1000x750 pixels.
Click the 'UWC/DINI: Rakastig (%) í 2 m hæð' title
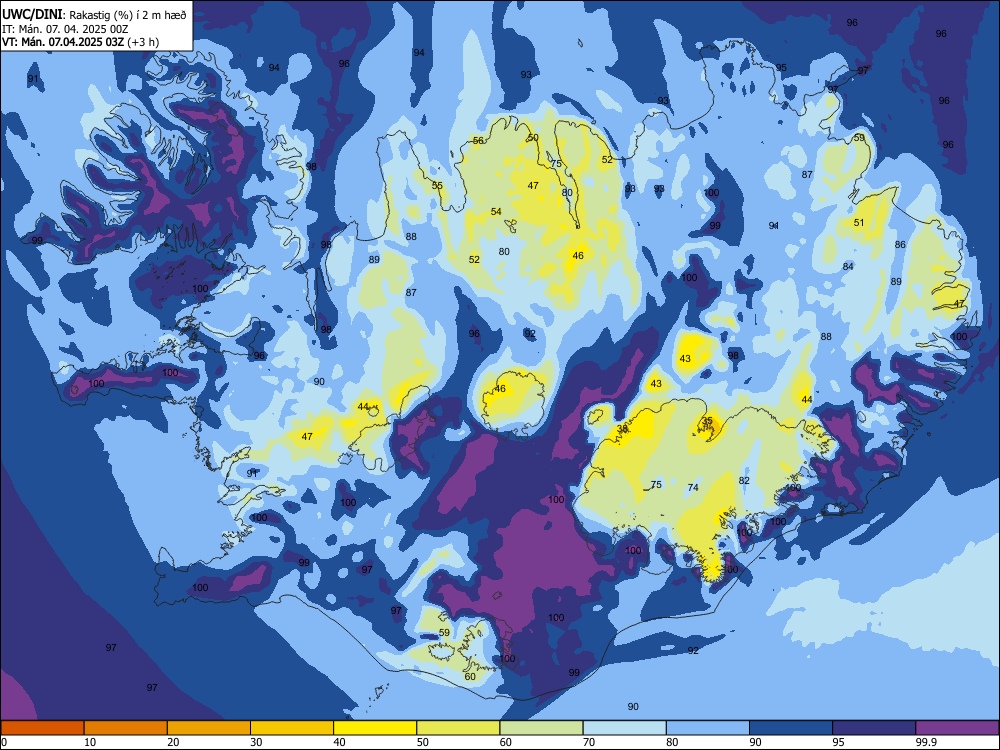pyautogui.click(x=94, y=15)
